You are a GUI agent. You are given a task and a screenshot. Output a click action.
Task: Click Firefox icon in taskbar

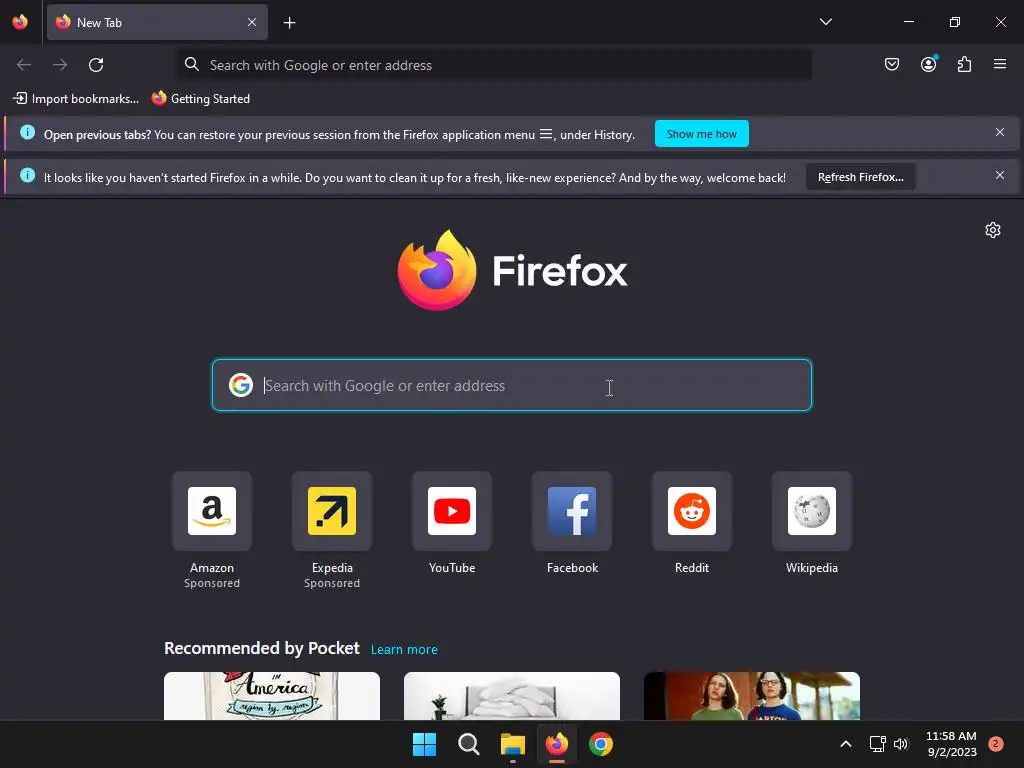(x=556, y=744)
